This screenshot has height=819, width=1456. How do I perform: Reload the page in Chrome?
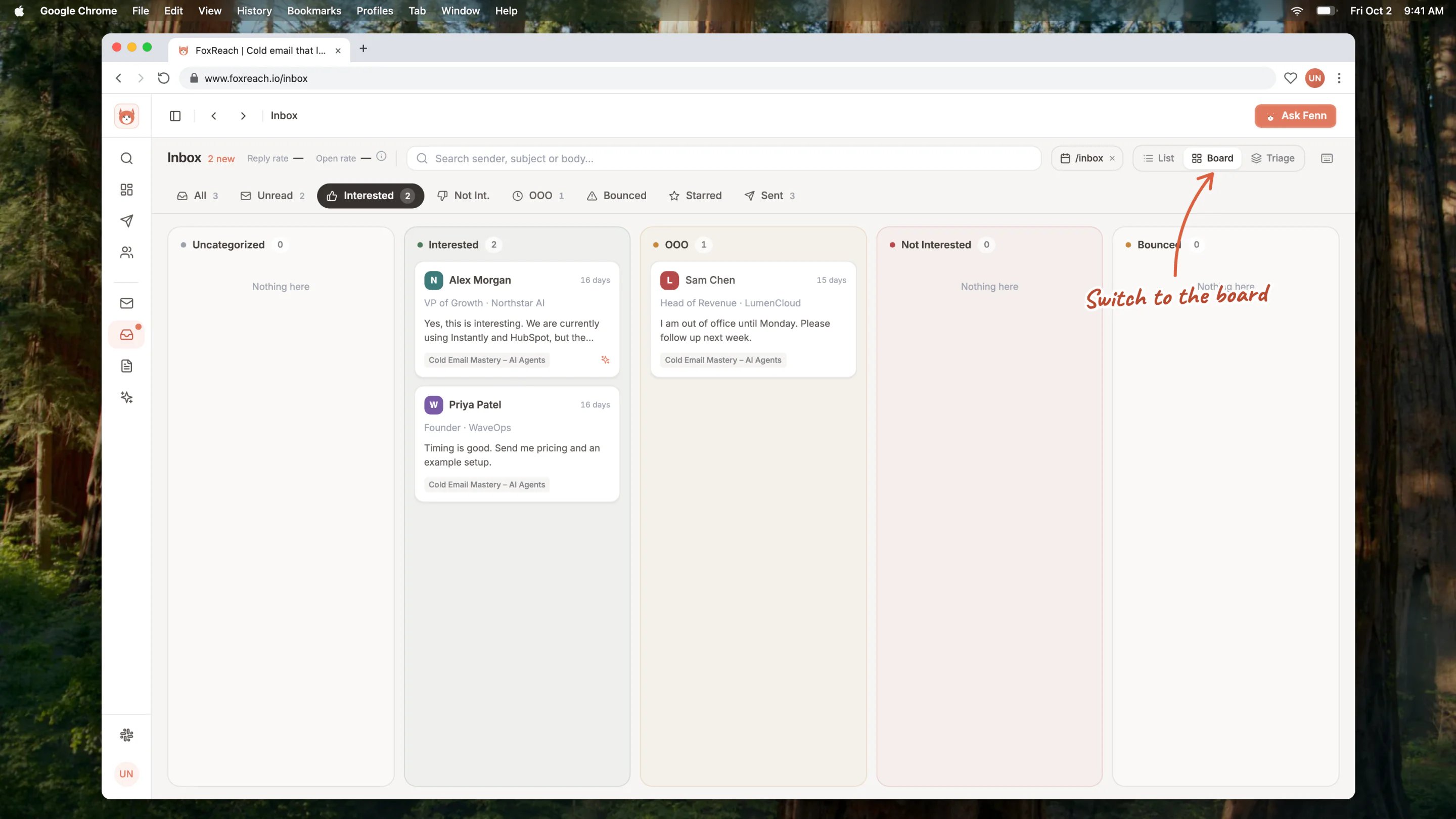(x=163, y=78)
